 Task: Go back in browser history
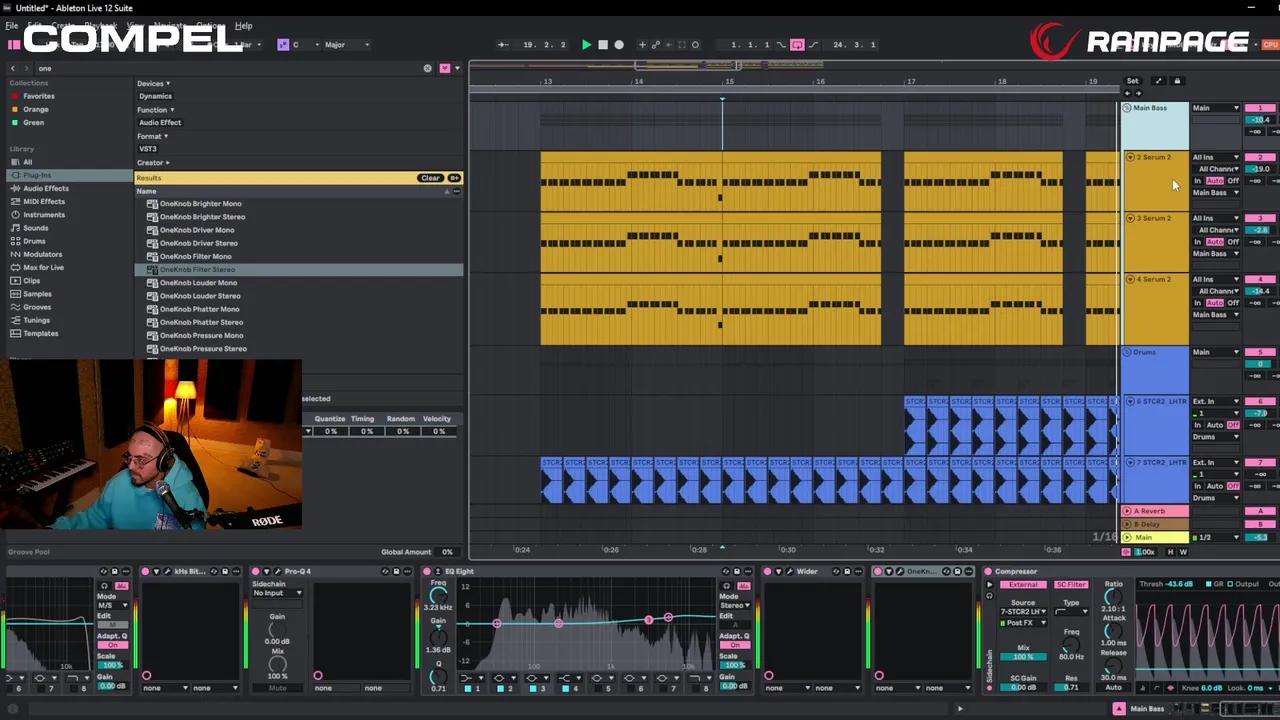13,68
